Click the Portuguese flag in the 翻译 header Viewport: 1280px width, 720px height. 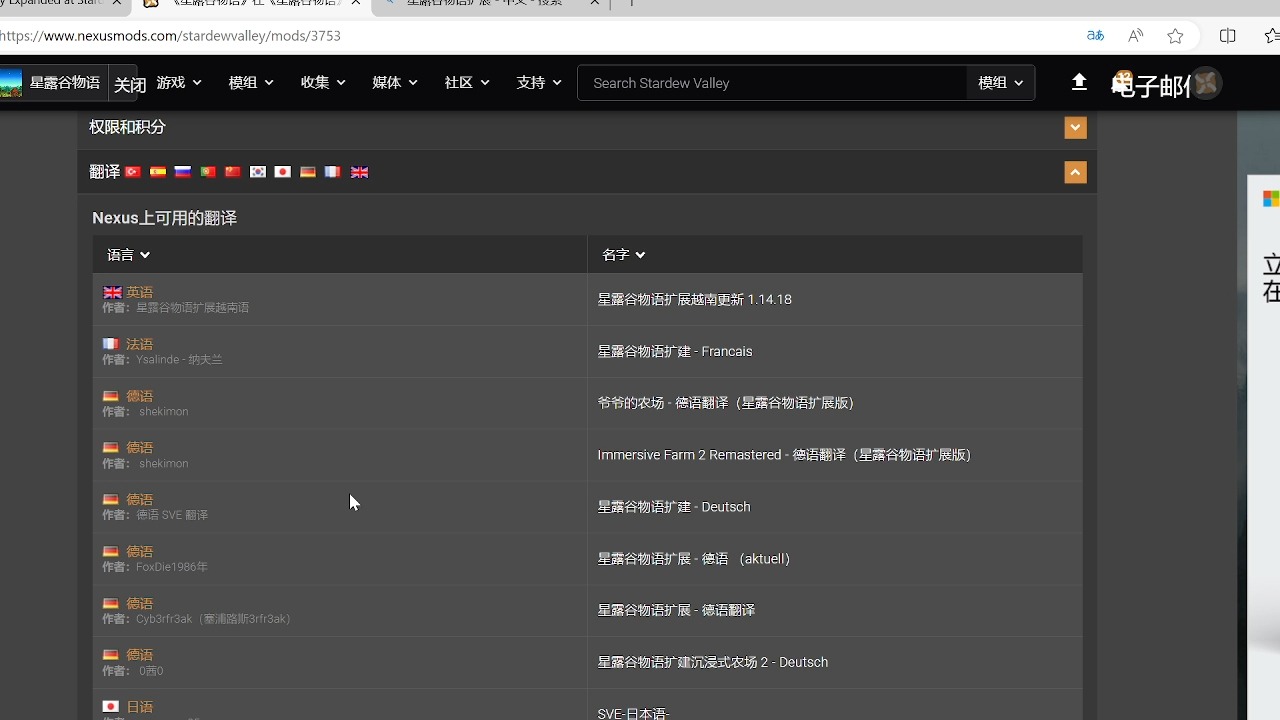point(207,172)
